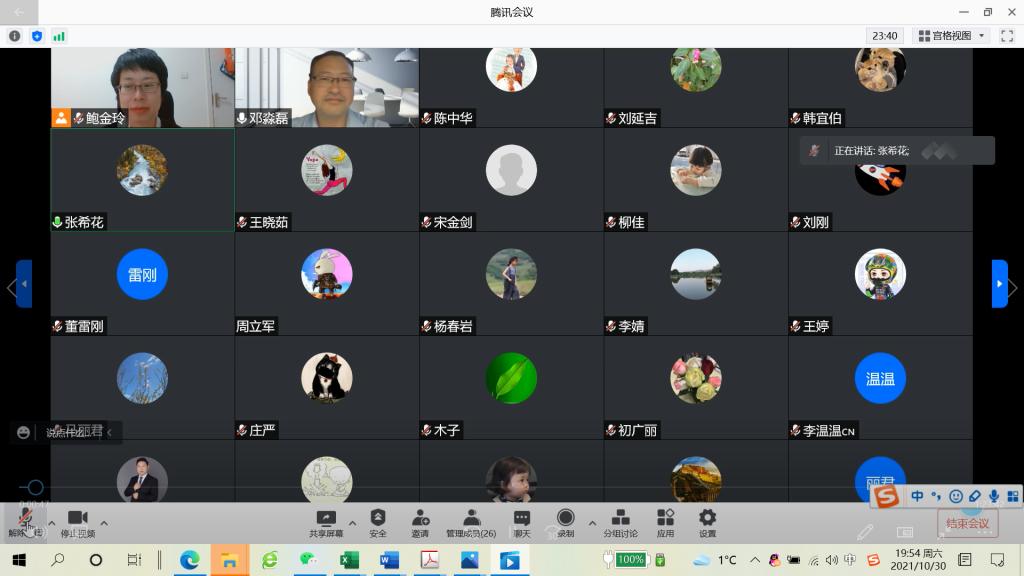Click the Invite (邀请) icon
This screenshot has width=1024, height=576.
point(420,524)
